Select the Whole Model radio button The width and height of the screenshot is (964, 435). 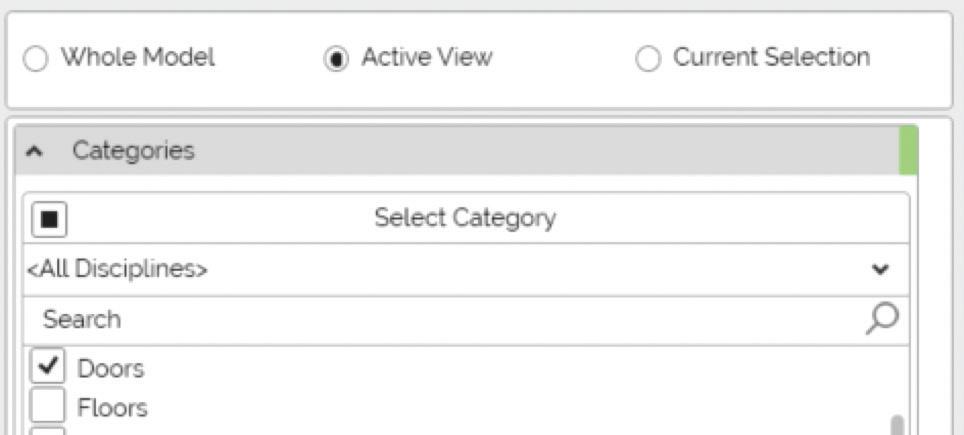[x=34, y=59]
